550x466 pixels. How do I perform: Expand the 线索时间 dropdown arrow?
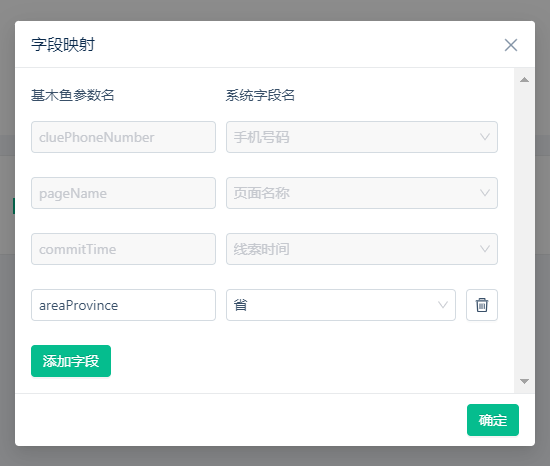click(x=485, y=249)
